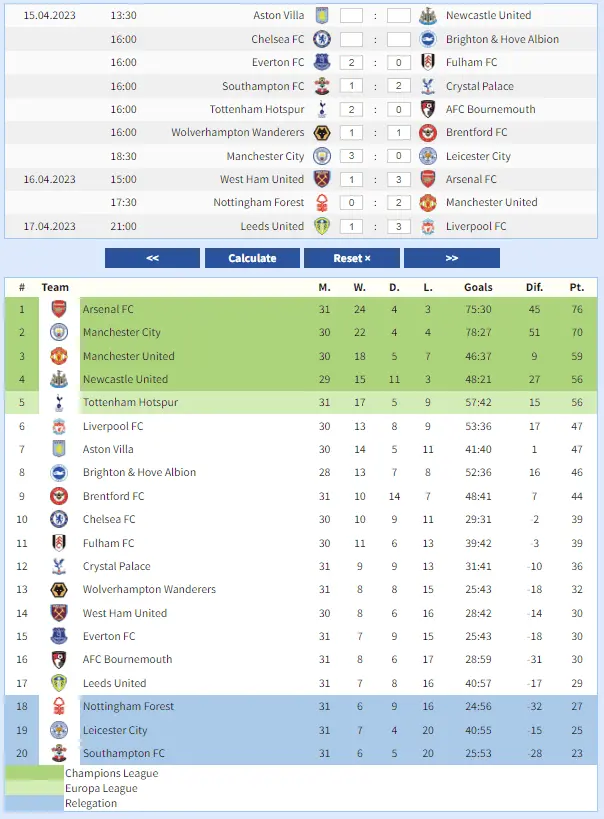Click Newcastle United crest in fixtures
Screen dimensions: 604x819
point(427,16)
